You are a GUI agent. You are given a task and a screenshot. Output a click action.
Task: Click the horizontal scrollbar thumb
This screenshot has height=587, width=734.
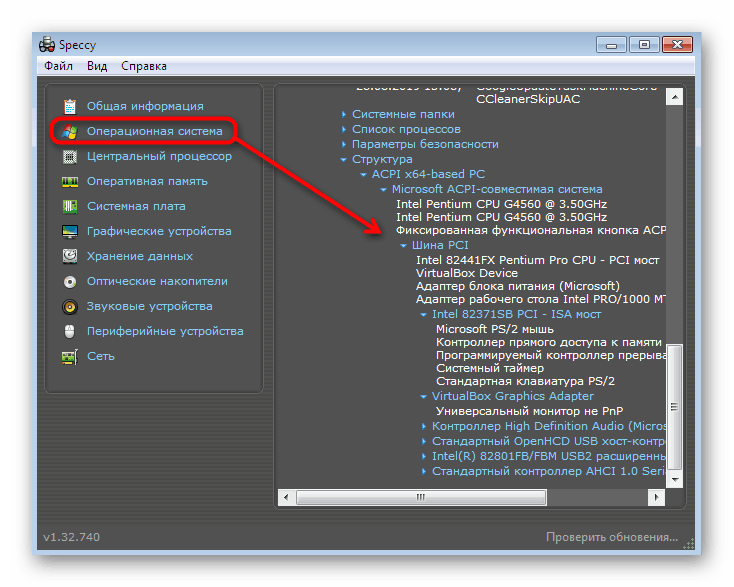[421, 497]
